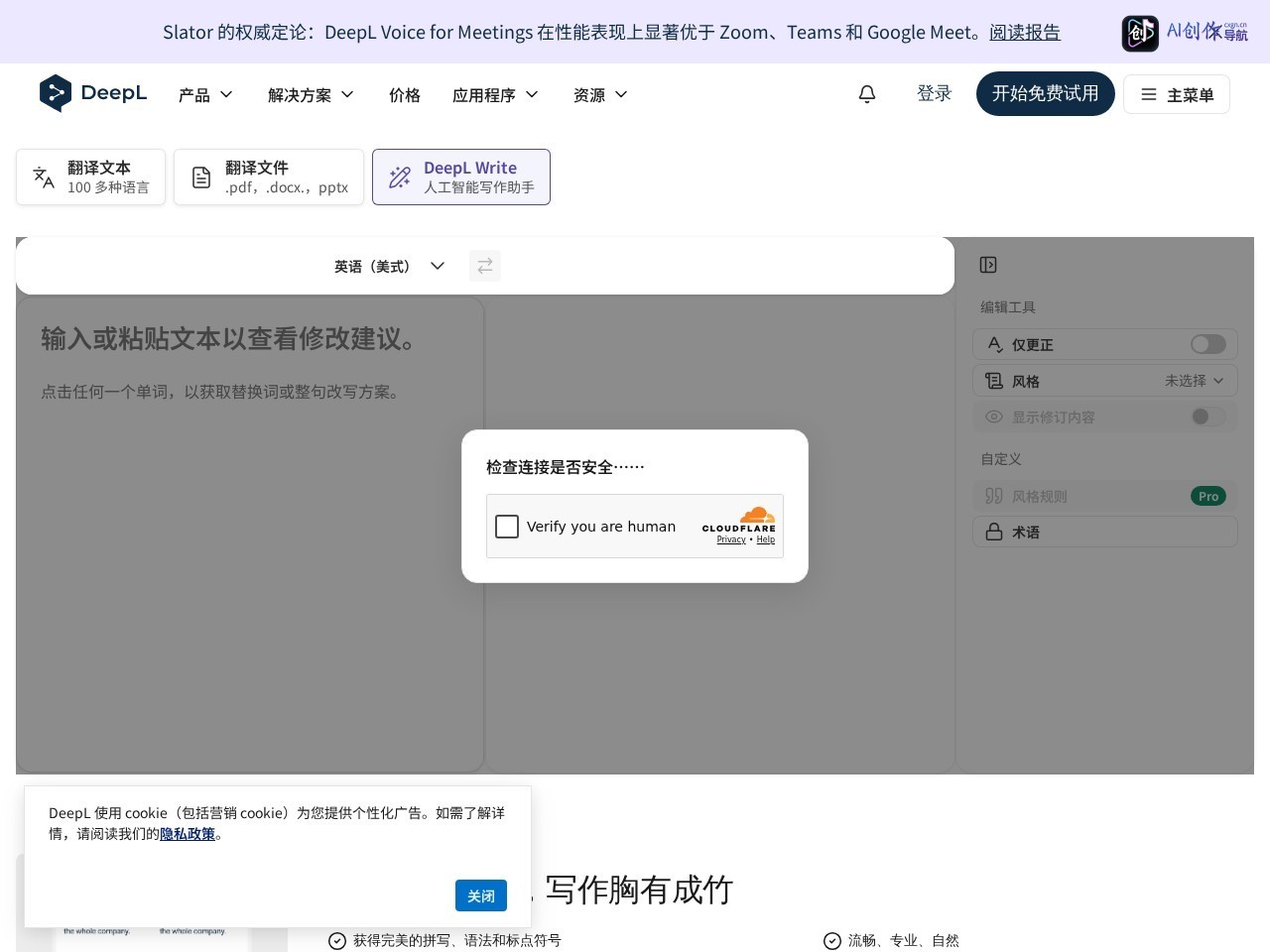Click the AI创作导航 logo in banner

[x=1185, y=33]
